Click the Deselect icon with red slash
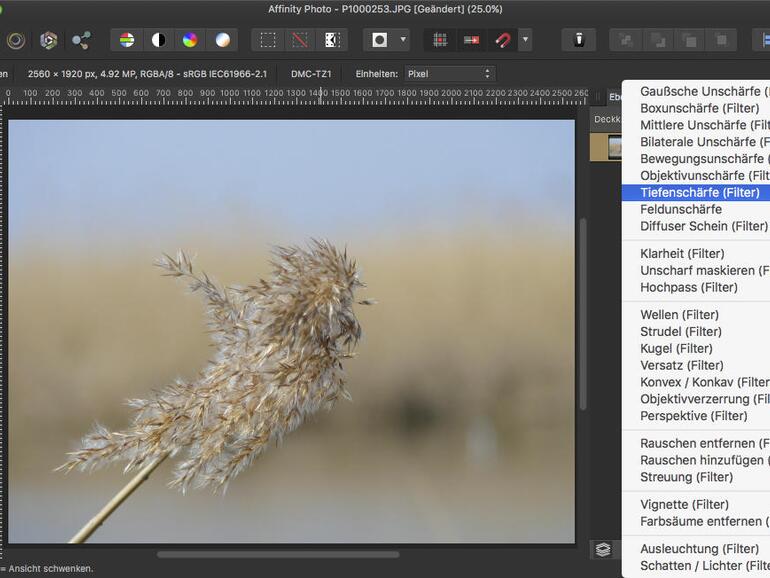Image resolution: width=770 pixels, height=578 pixels. click(x=299, y=40)
